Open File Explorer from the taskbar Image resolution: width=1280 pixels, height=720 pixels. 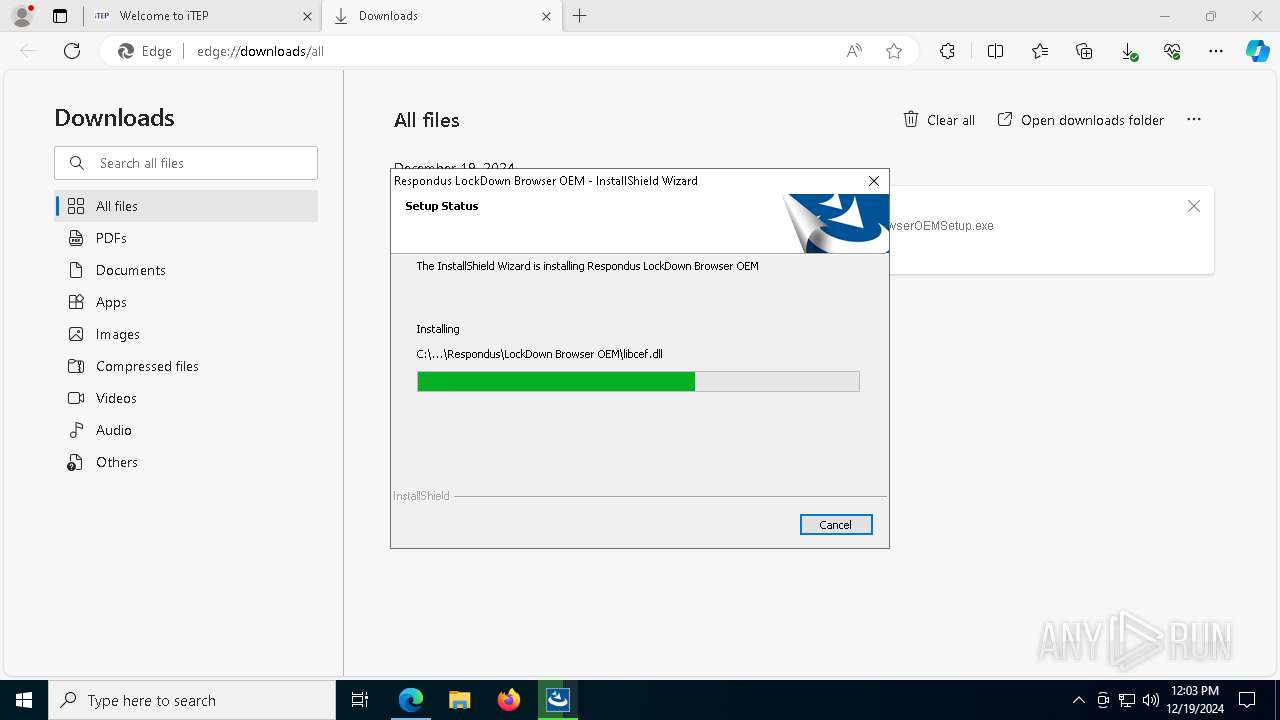[x=459, y=700]
